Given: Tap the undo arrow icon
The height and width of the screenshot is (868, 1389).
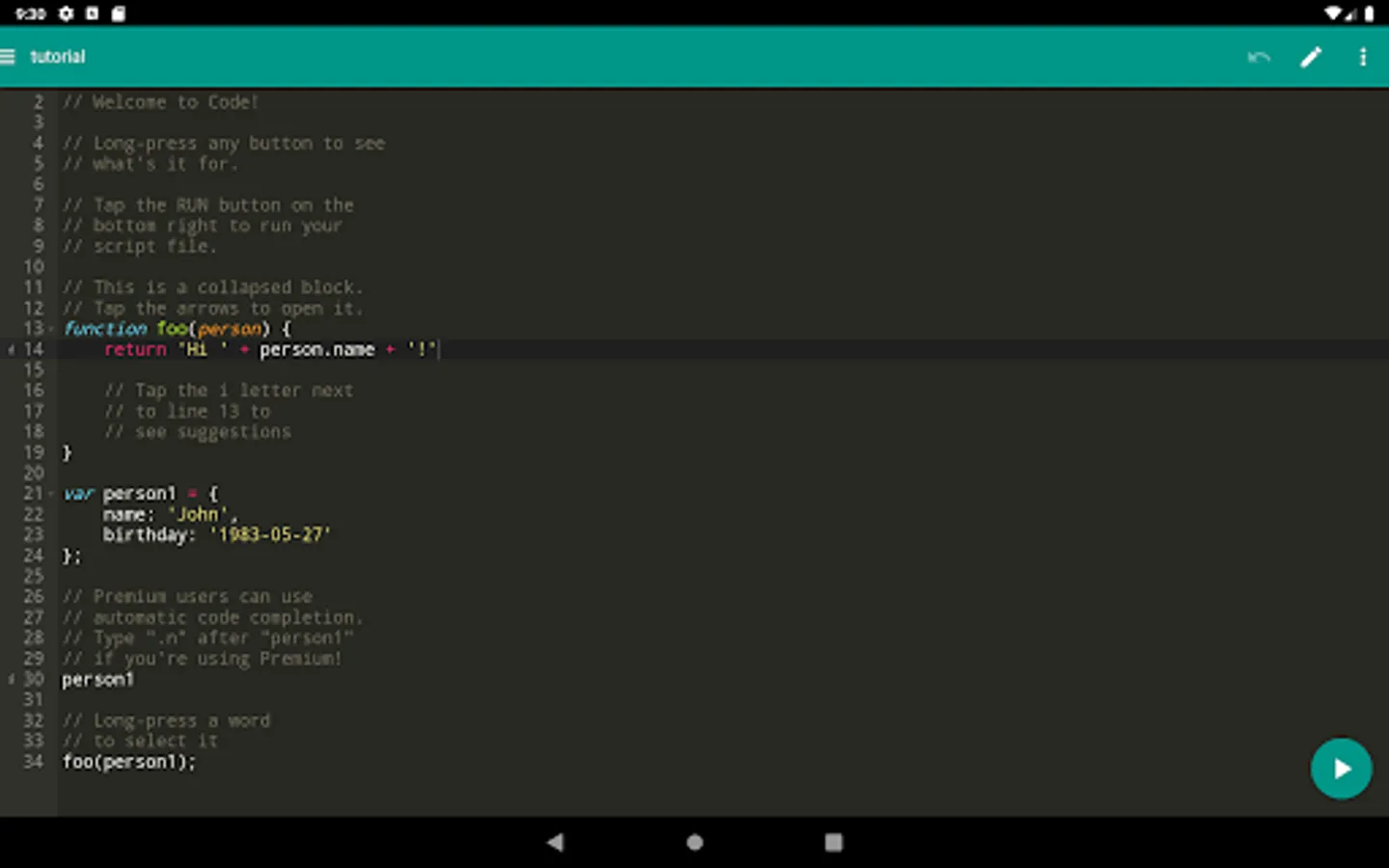Looking at the screenshot, I should (x=1259, y=57).
